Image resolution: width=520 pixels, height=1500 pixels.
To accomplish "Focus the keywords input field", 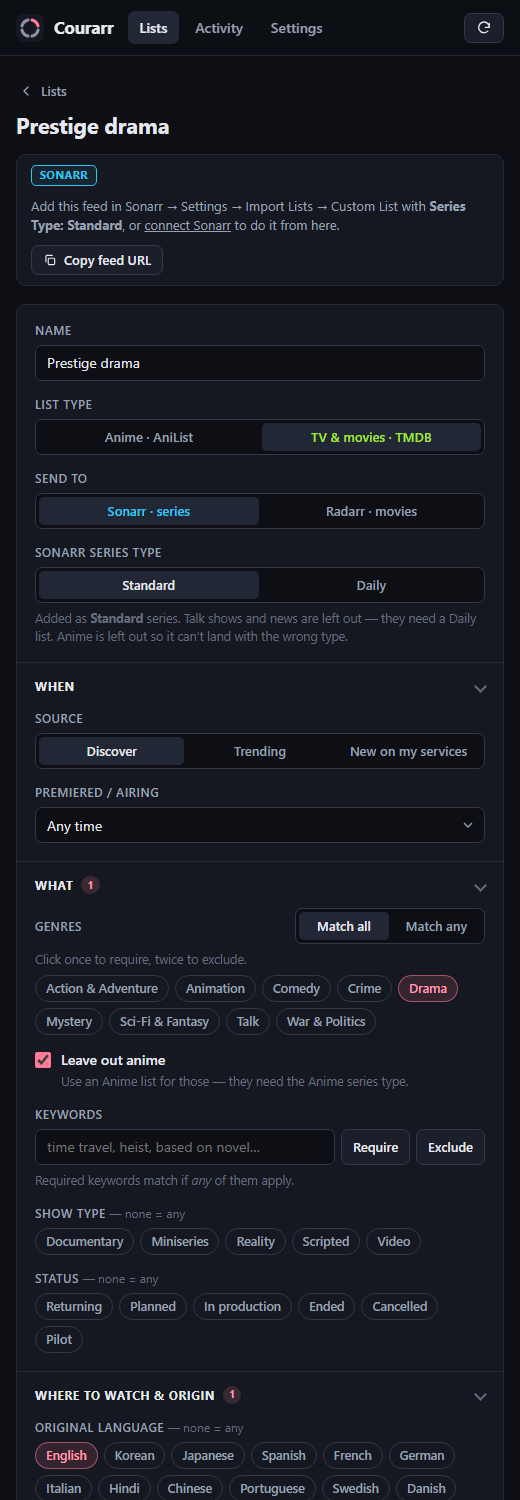I will click(185, 1147).
